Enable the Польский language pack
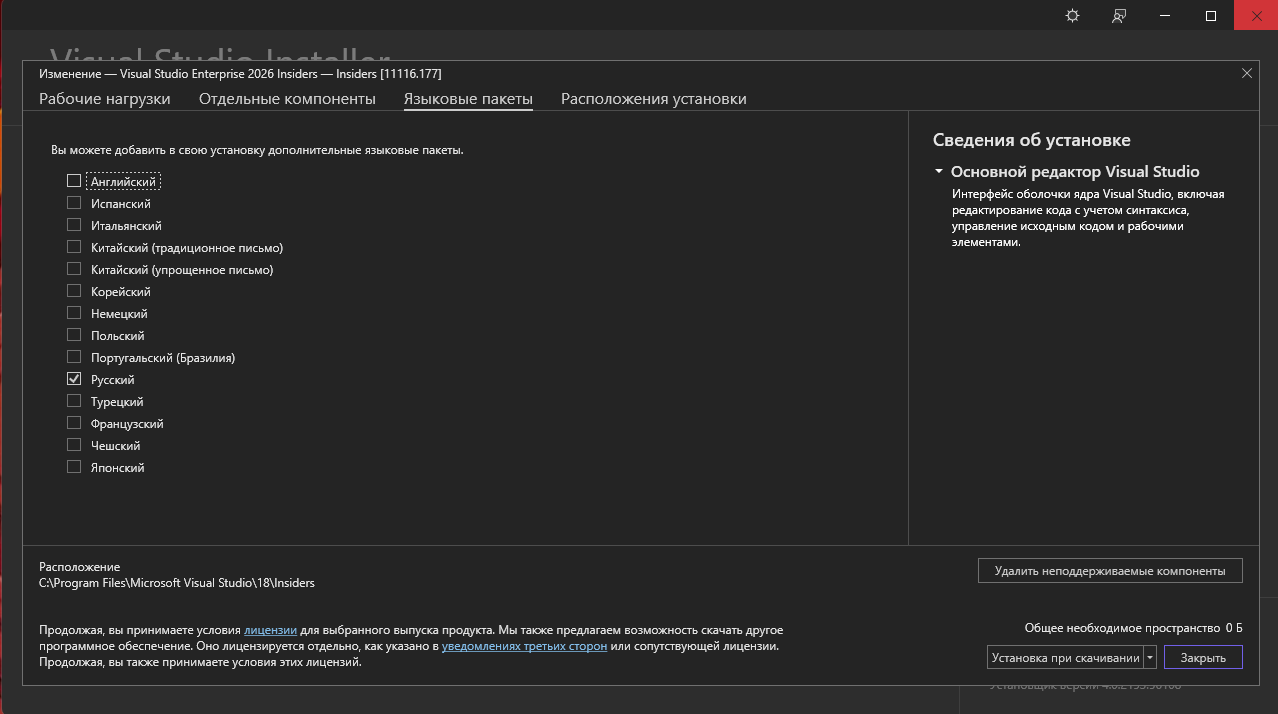 [x=74, y=335]
